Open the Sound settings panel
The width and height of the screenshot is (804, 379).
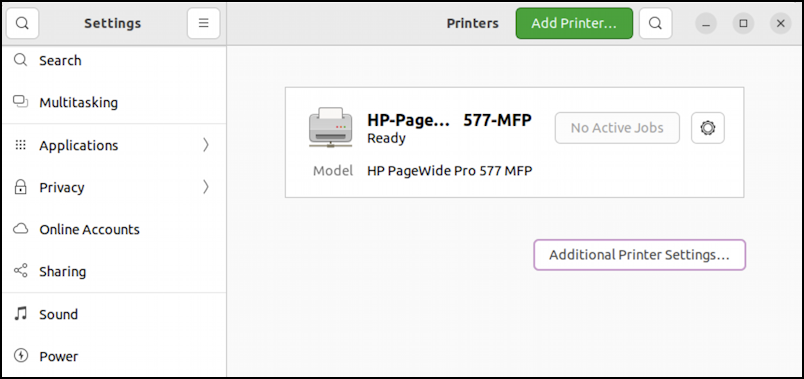(x=114, y=314)
